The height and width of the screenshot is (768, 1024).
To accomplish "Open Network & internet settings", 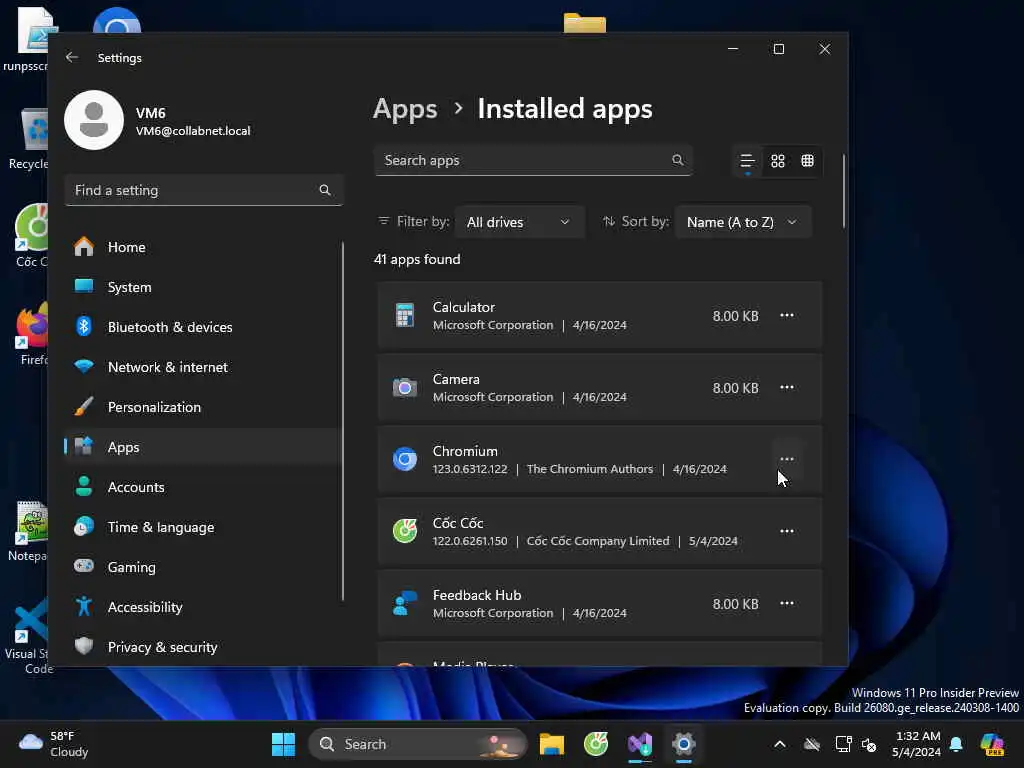I will pyautogui.click(x=202, y=367).
